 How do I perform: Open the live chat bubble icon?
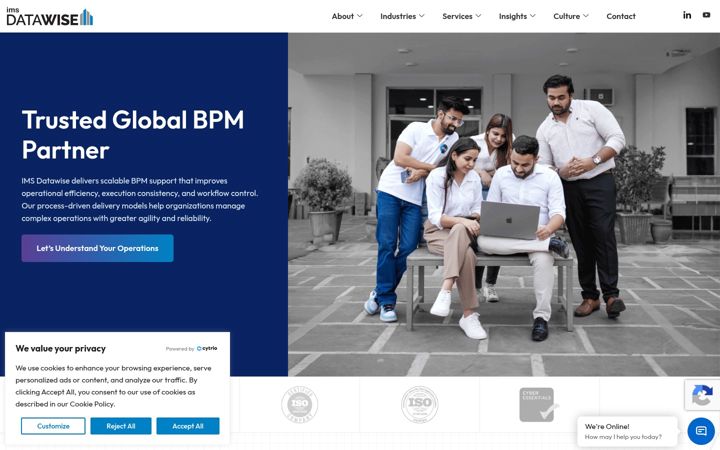click(701, 431)
